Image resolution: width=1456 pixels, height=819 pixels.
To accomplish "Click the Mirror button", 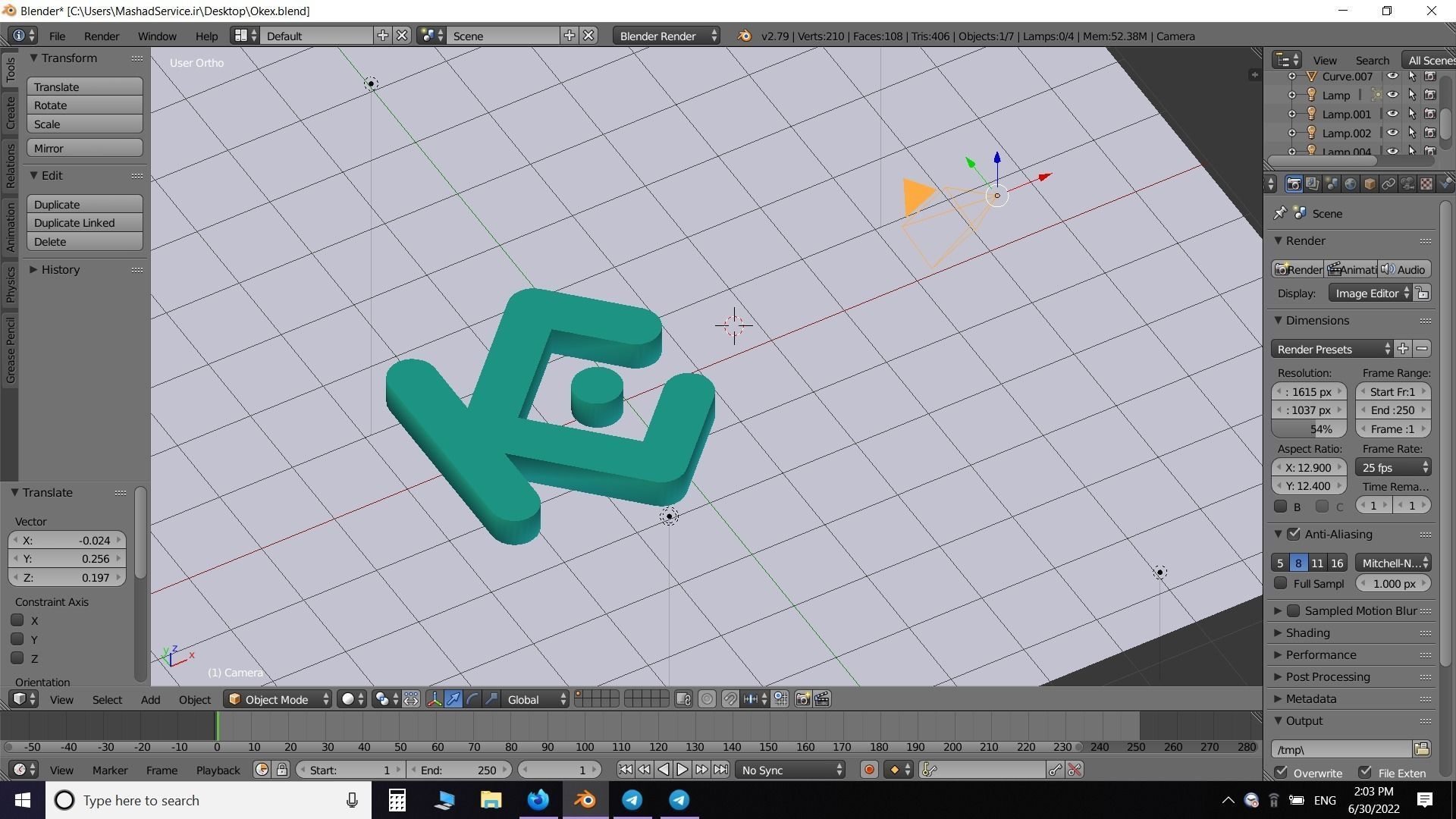I will (85, 148).
